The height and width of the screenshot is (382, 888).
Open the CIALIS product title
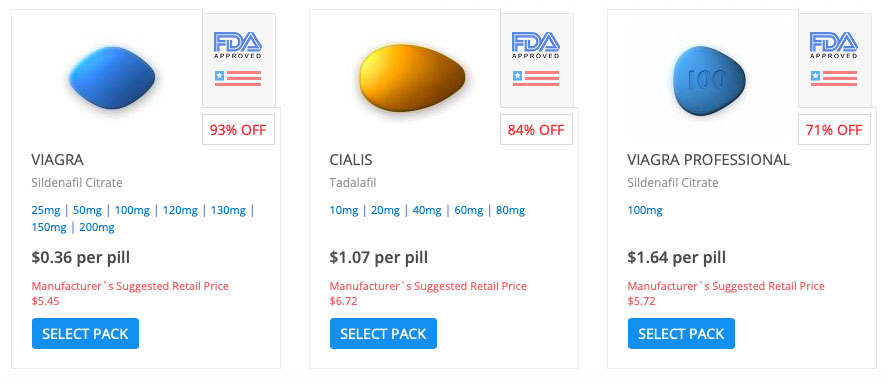(x=351, y=160)
